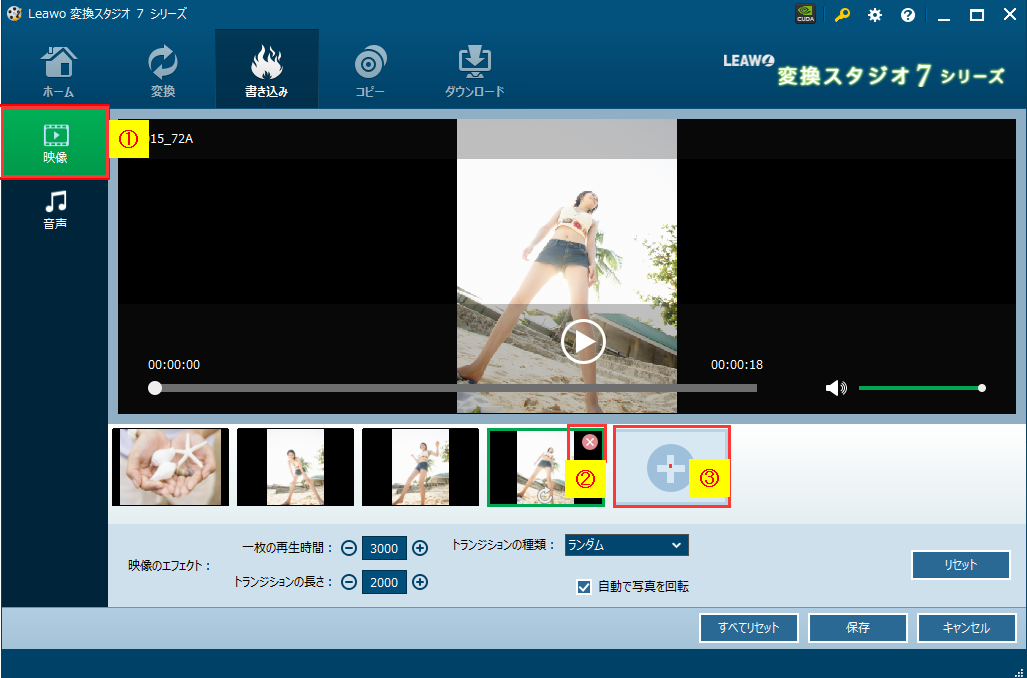Expand the トランジションの種類 dropdown
The width and height of the screenshot is (1027, 678).
coord(626,545)
